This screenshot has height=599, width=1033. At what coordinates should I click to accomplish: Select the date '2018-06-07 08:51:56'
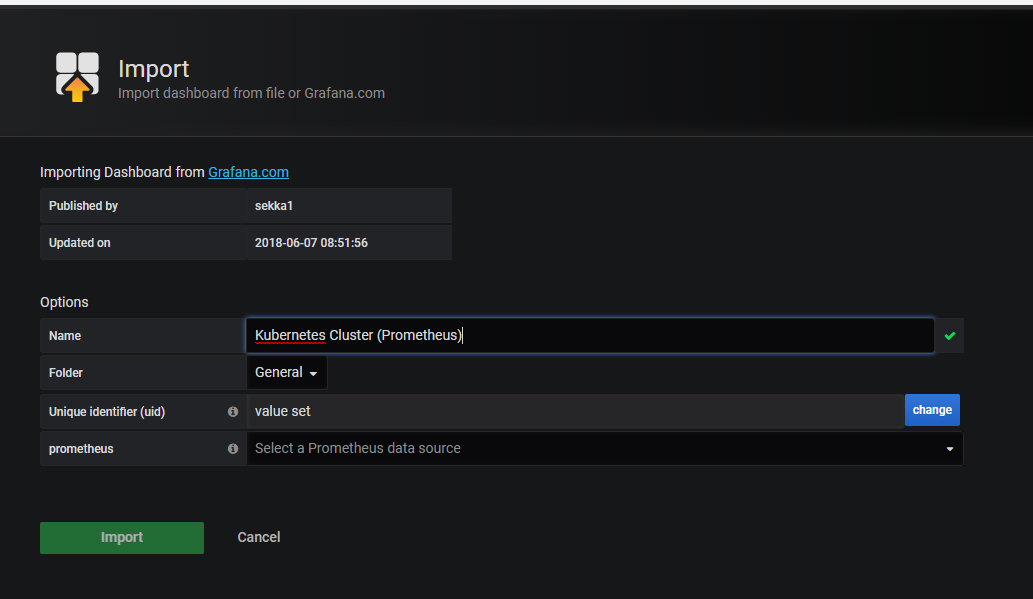311,242
